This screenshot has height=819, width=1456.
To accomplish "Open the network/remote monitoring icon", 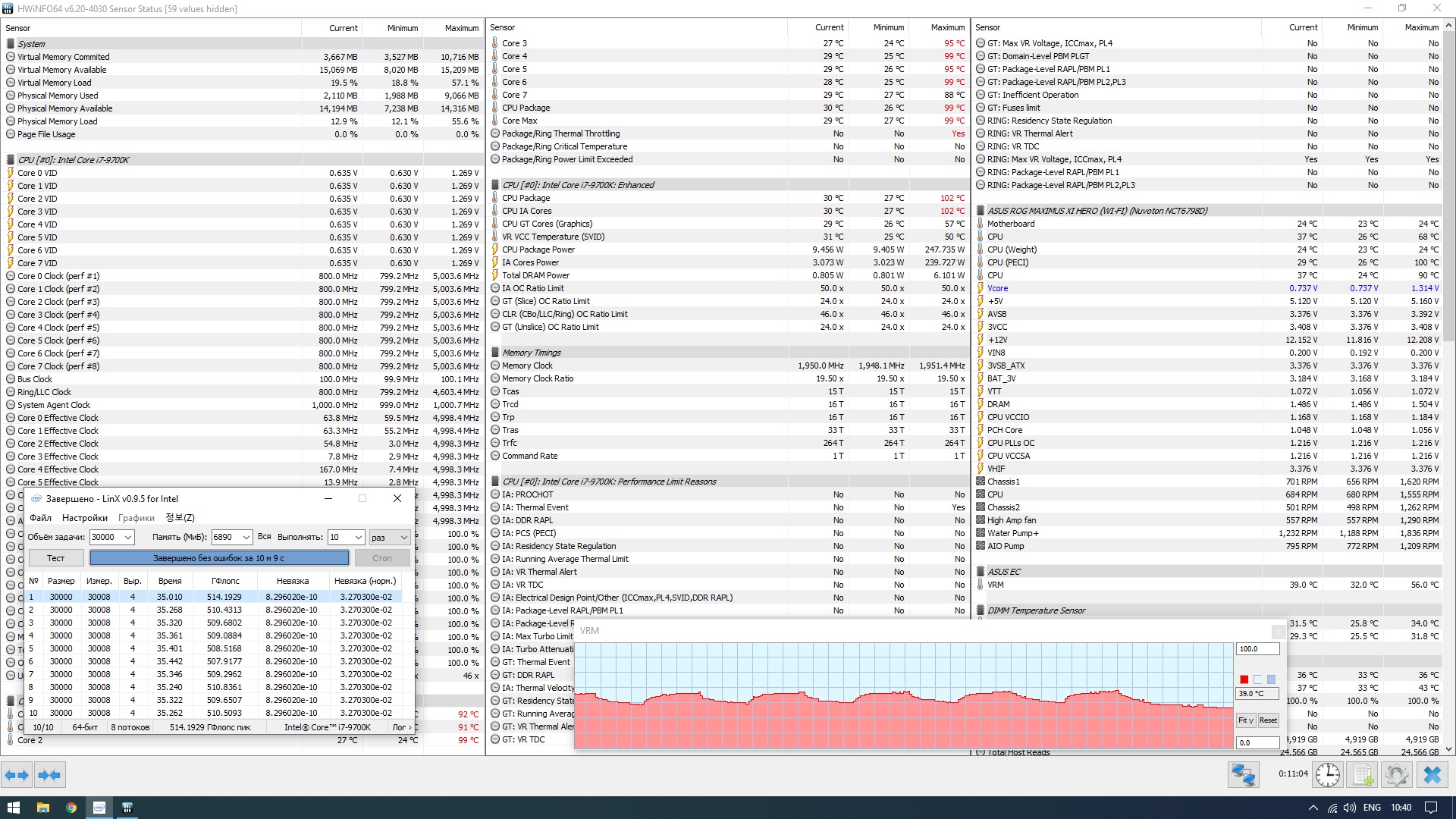I will click(x=1244, y=775).
